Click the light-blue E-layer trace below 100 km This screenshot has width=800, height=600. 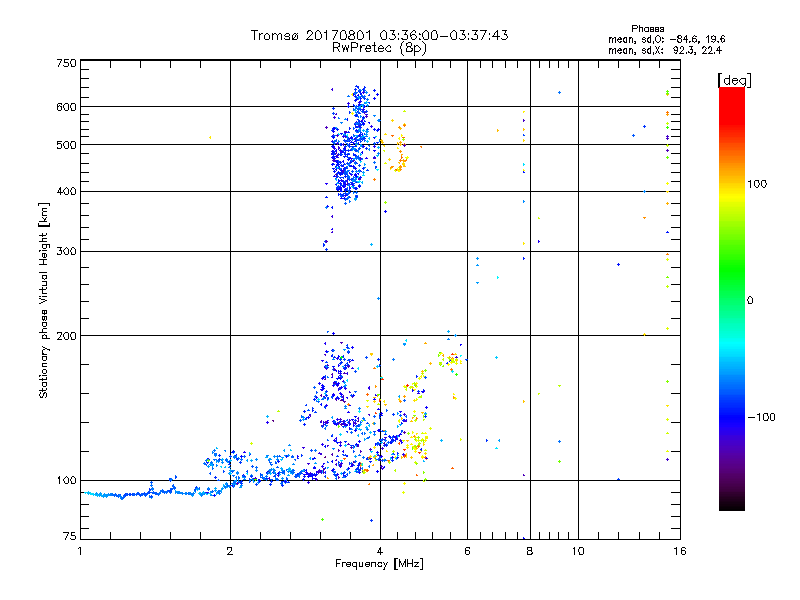pos(153,493)
